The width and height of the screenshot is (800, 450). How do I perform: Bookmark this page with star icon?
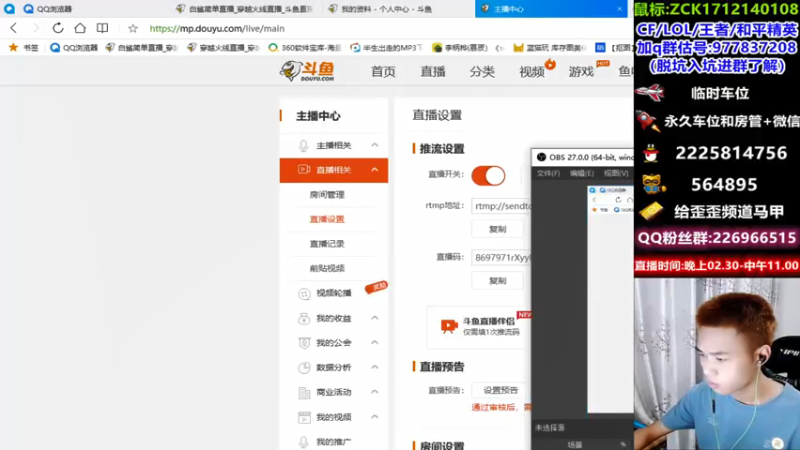133,29
